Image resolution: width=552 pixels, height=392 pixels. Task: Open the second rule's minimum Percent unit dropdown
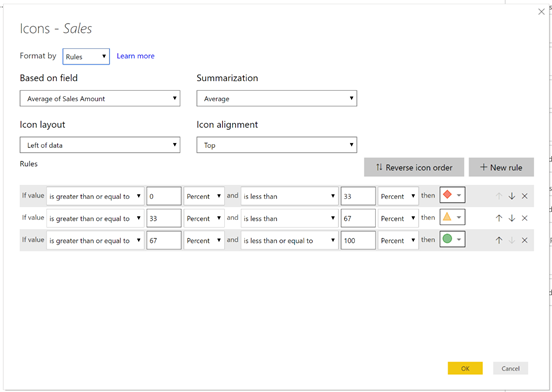[x=204, y=218]
